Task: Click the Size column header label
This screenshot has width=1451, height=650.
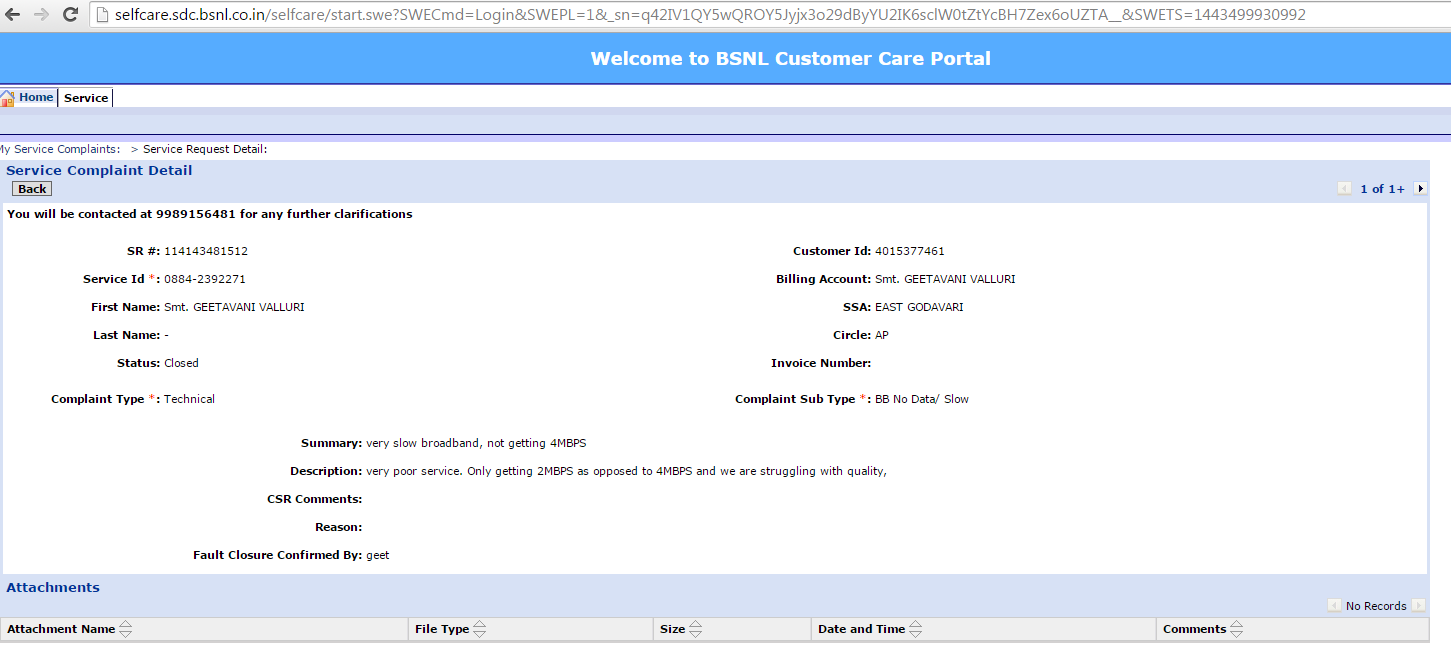Action: pos(673,629)
